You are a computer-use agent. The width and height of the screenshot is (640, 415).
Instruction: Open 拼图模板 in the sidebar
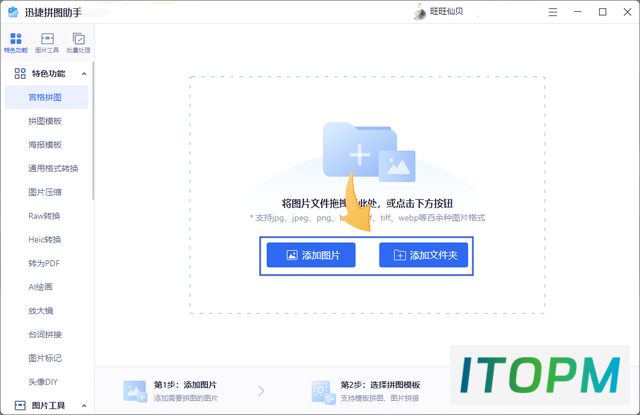46,121
